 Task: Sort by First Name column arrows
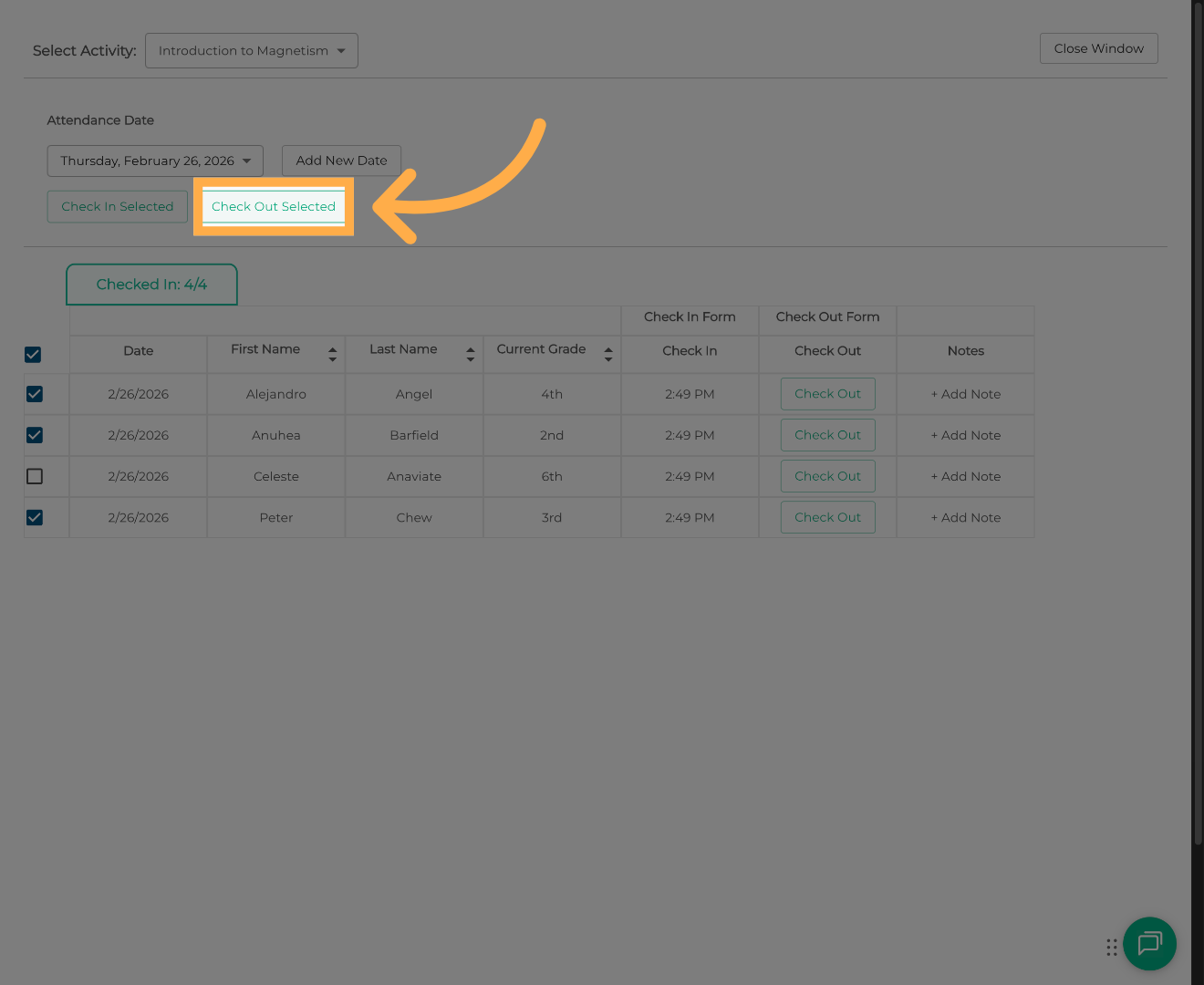(332, 354)
